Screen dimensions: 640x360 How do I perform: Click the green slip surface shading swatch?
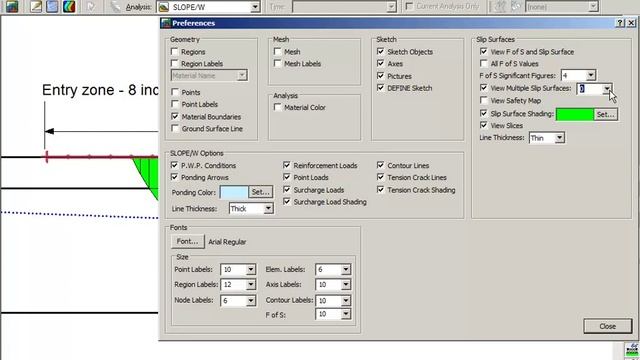(575, 114)
